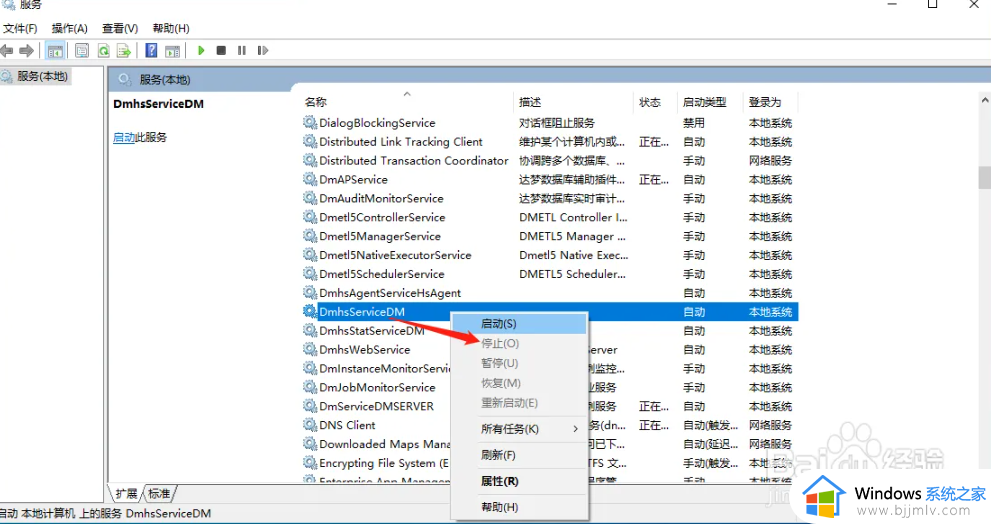Open the 帮助(H) menu in the menu bar
This screenshot has height=524, width=991.
171,28
